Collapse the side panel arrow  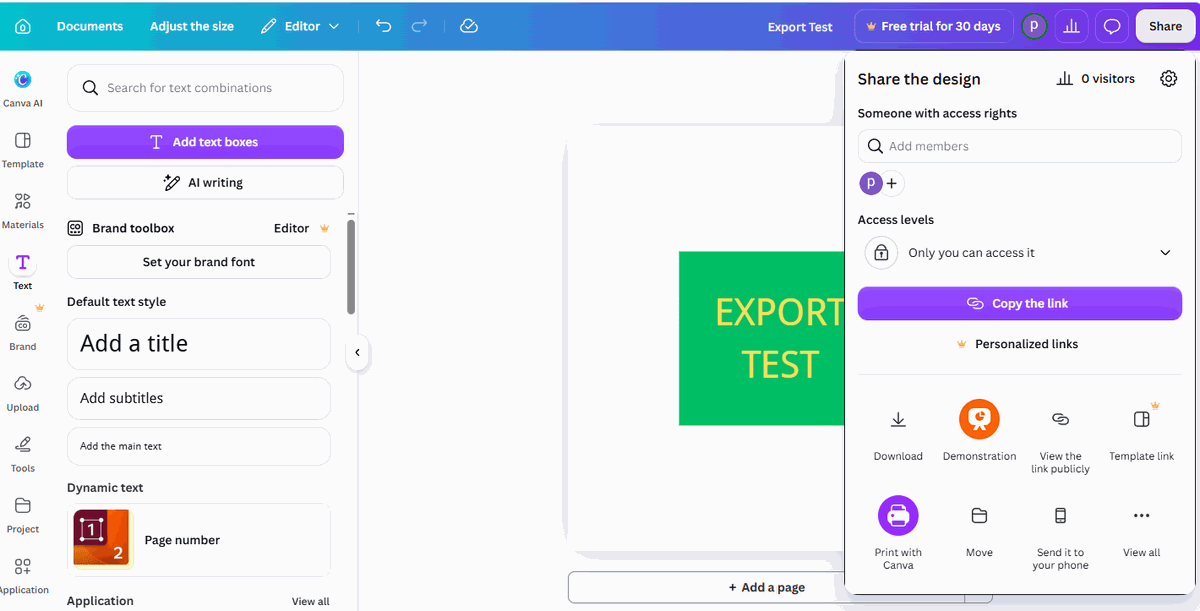(357, 352)
